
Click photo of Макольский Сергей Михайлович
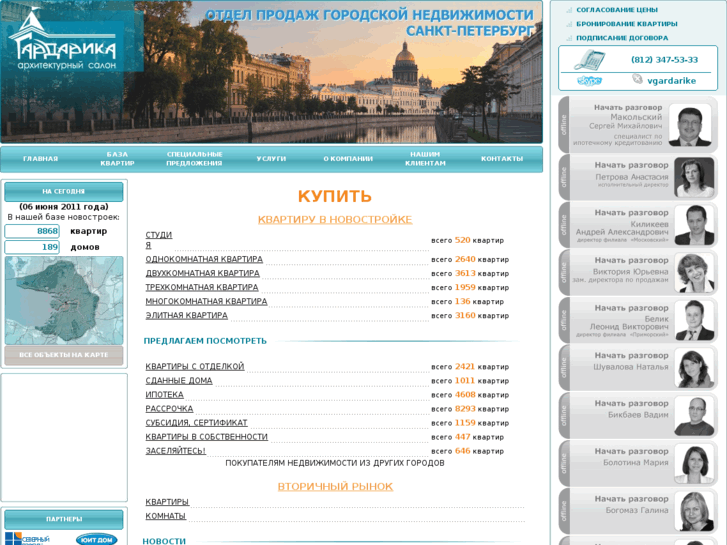690,125
